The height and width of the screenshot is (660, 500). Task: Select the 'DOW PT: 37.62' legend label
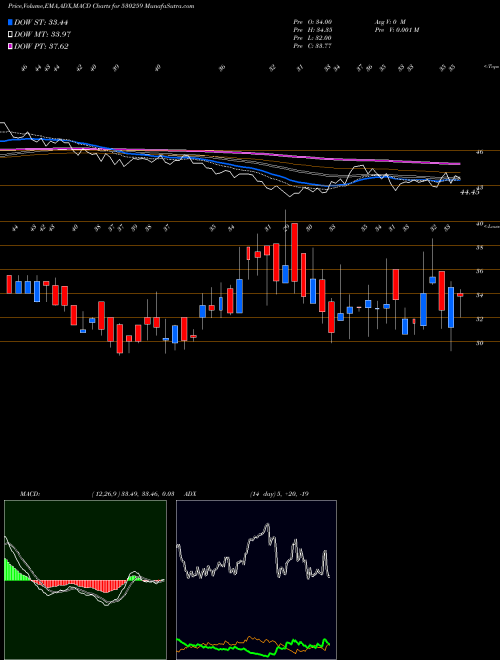[x=41, y=46]
